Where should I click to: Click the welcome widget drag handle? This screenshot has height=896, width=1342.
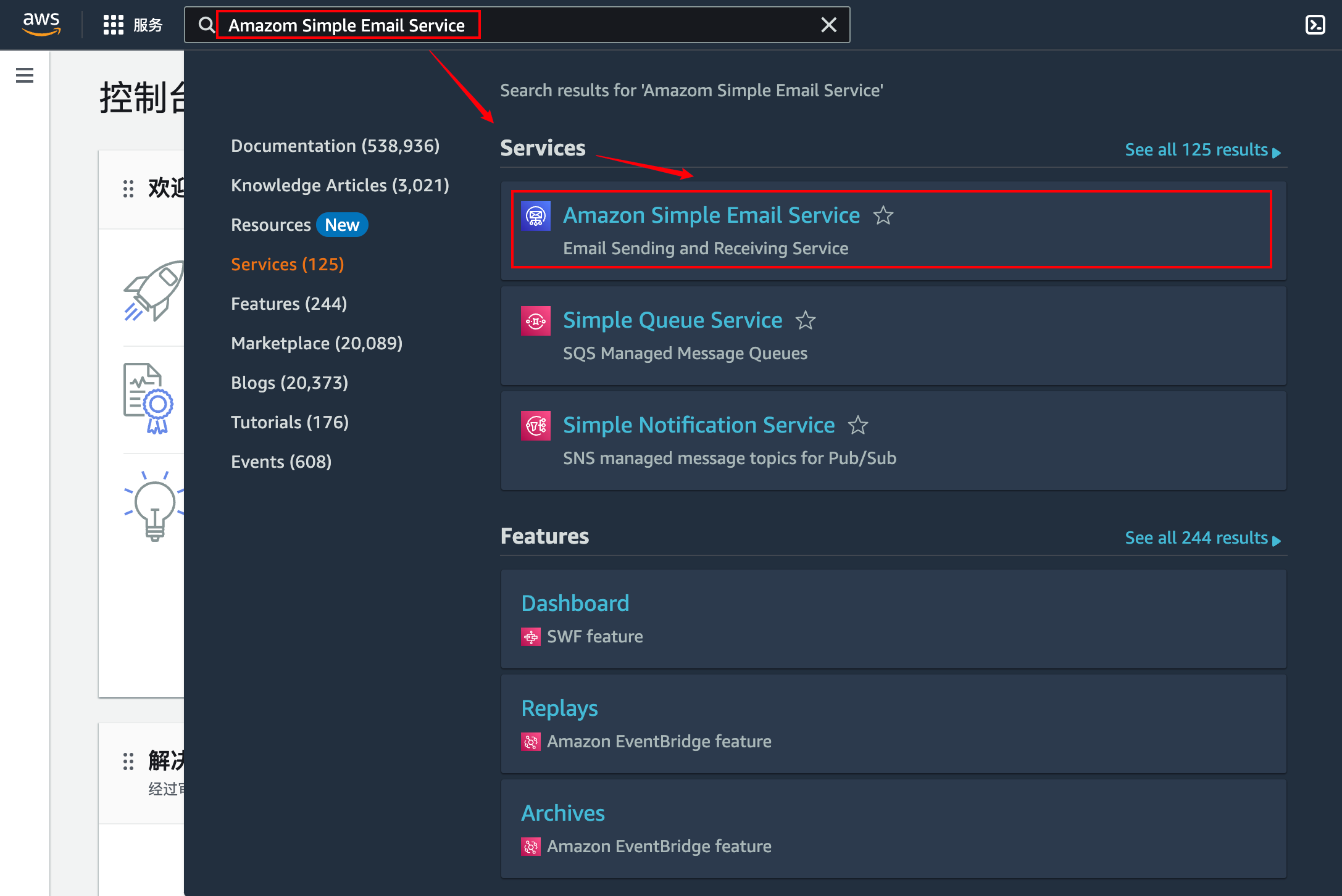128,189
